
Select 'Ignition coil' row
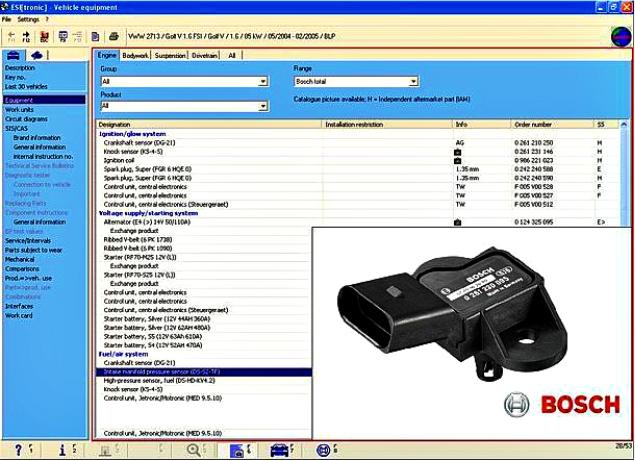358,161
